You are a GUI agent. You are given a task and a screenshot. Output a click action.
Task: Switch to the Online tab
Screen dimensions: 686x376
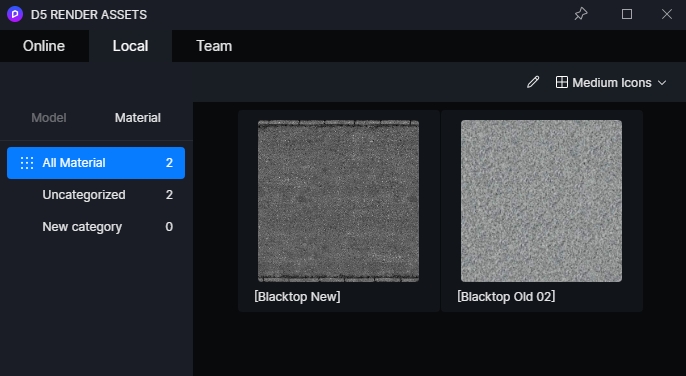tap(44, 46)
